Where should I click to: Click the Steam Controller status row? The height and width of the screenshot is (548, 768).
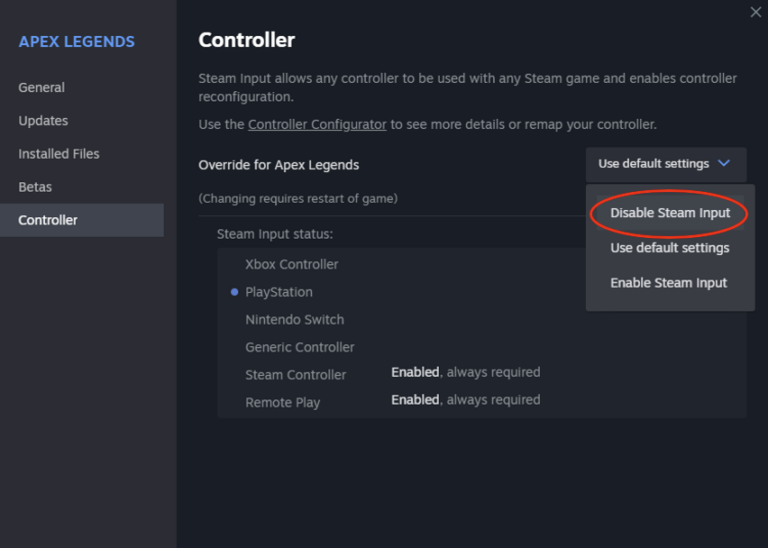pos(296,375)
